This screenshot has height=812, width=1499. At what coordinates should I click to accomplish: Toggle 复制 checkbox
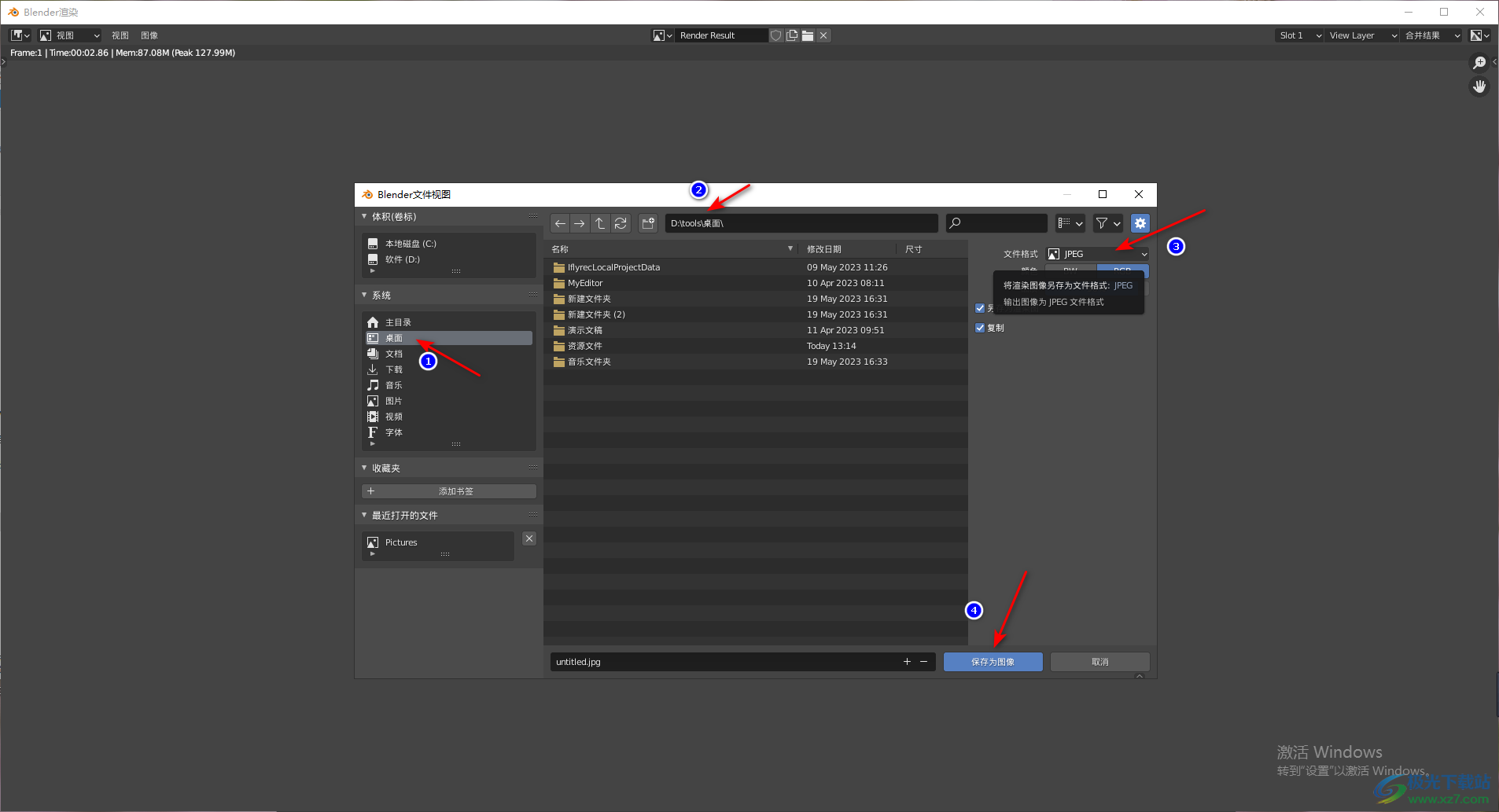(x=980, y=328)
